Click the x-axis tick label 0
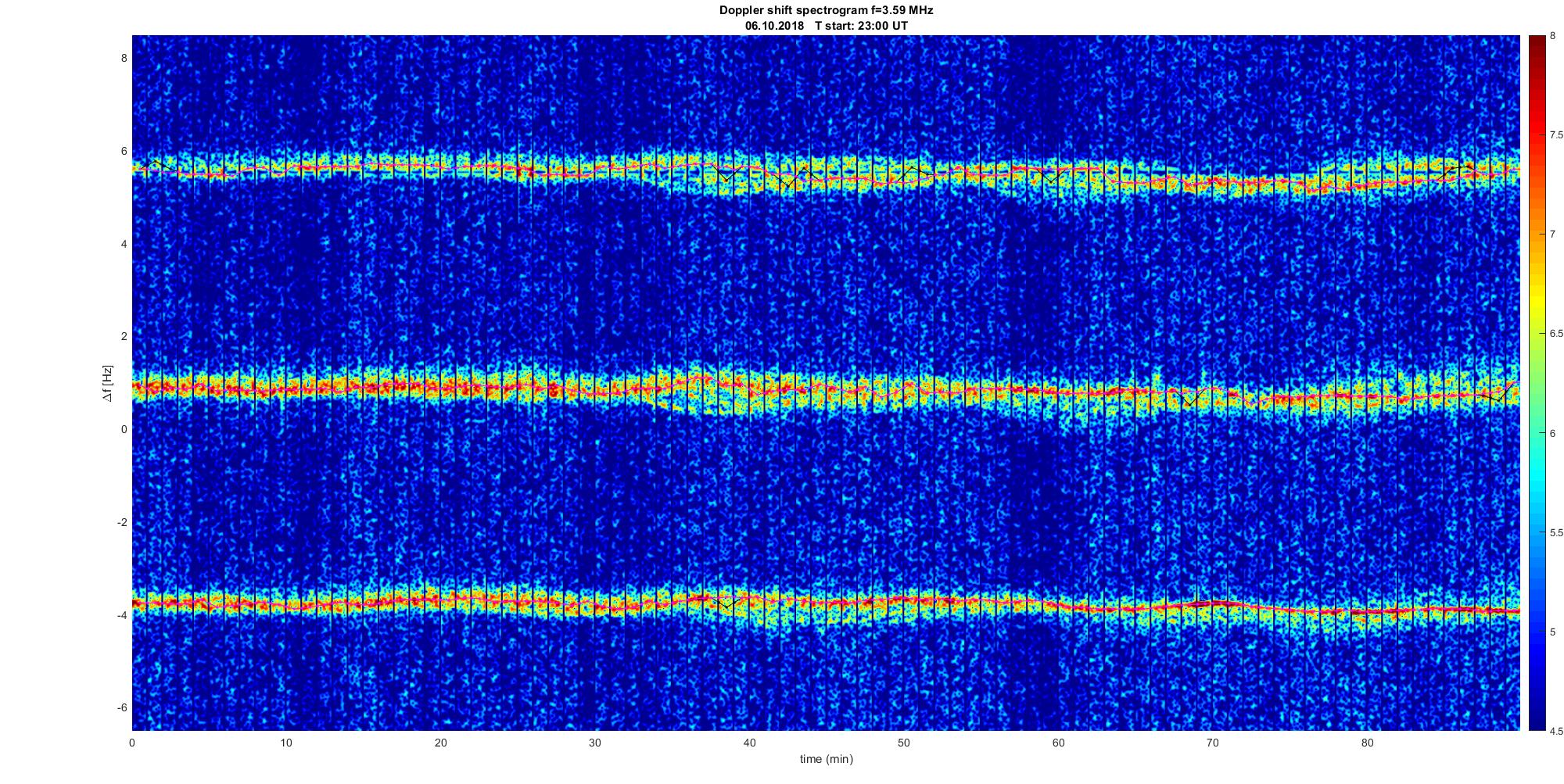This screenshot has width=1564, height=784. [132, 743]
